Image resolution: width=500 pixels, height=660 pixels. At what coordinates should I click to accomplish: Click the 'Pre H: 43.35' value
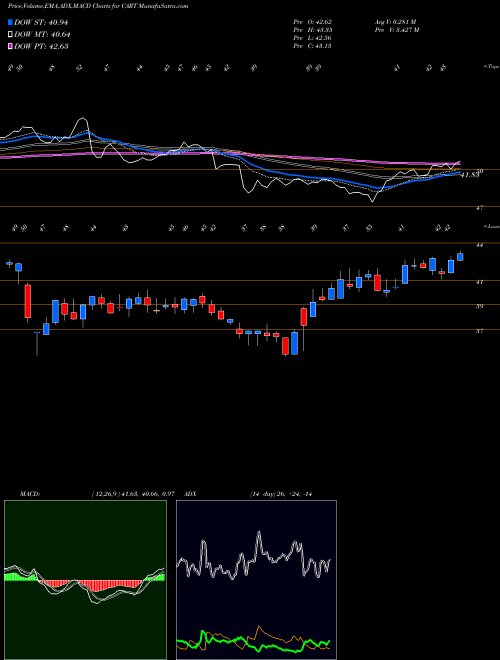click(x=313, y=30)
